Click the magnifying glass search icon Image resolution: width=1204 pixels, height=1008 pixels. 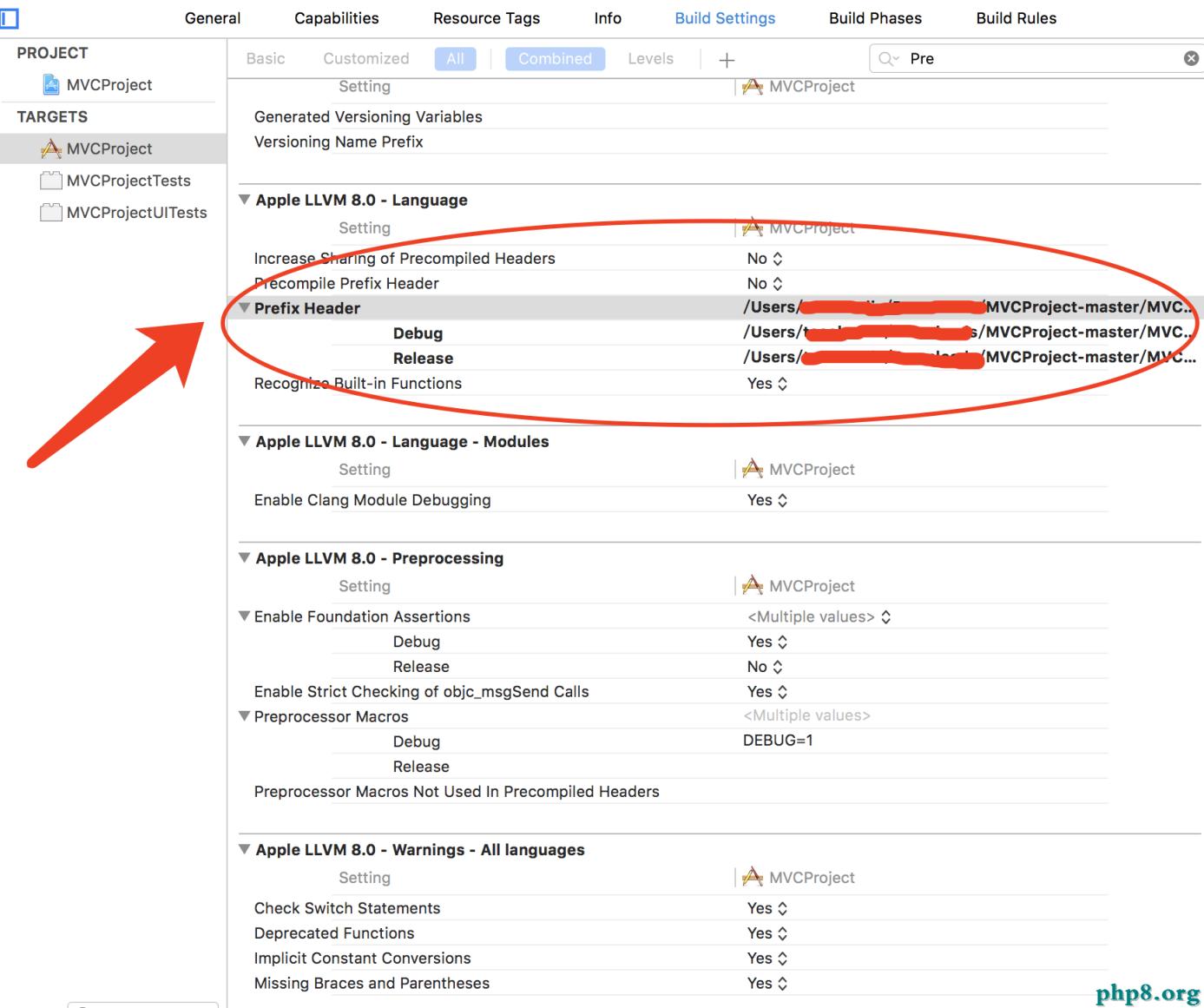(x=887, y=58)
